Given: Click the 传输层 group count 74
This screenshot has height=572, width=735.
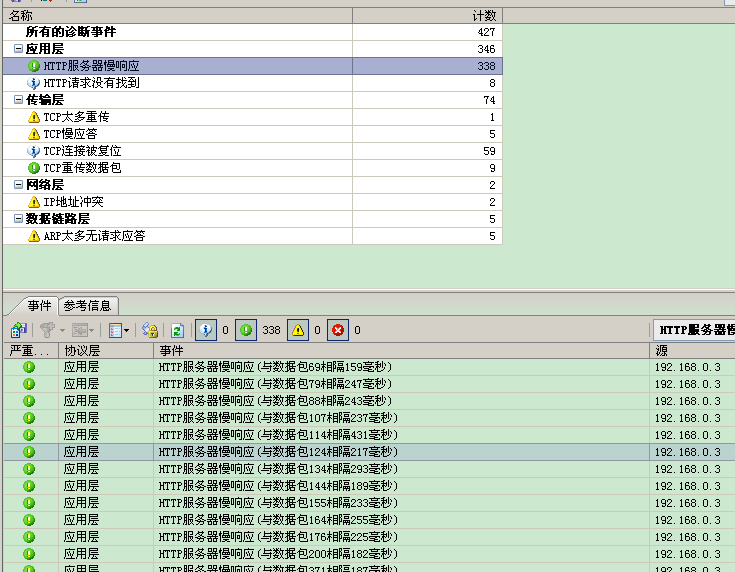Looking at the screenshot, I should pyautogui.click(x=489, y=100).
